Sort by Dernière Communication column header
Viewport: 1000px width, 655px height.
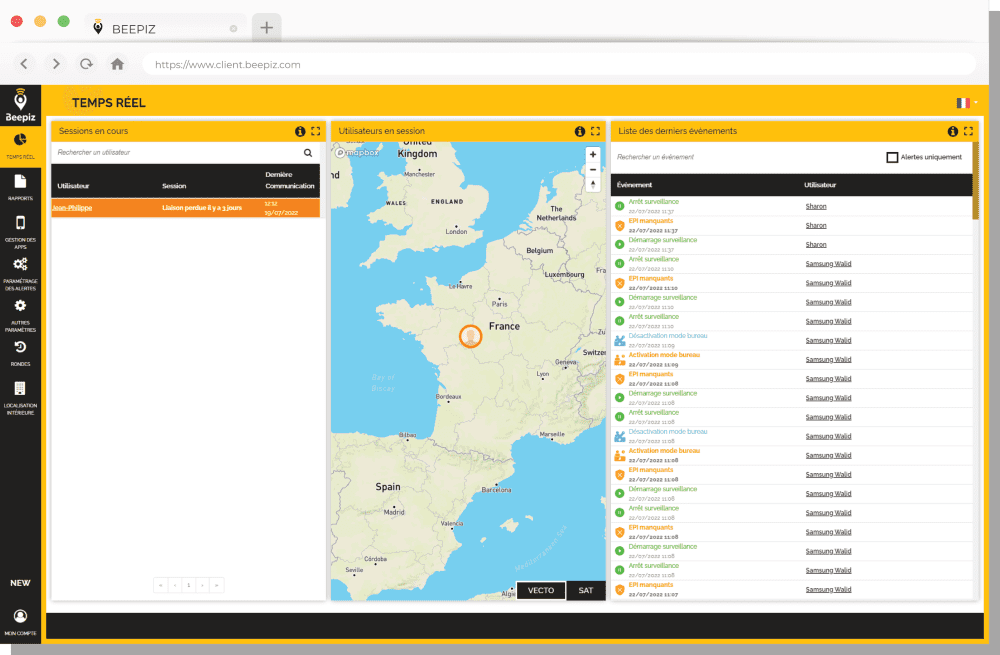(x=290, y=180)
